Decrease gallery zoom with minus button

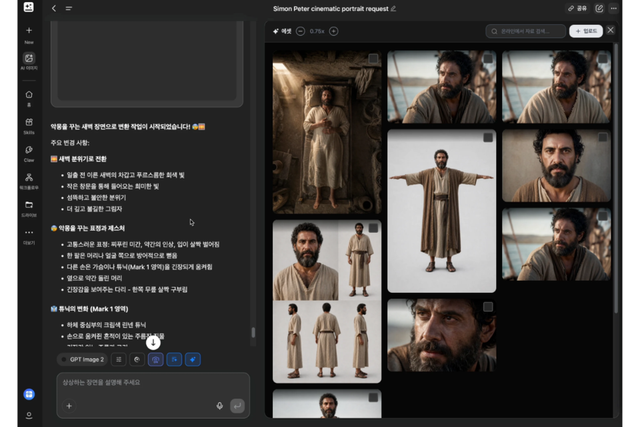click(300, 31)
